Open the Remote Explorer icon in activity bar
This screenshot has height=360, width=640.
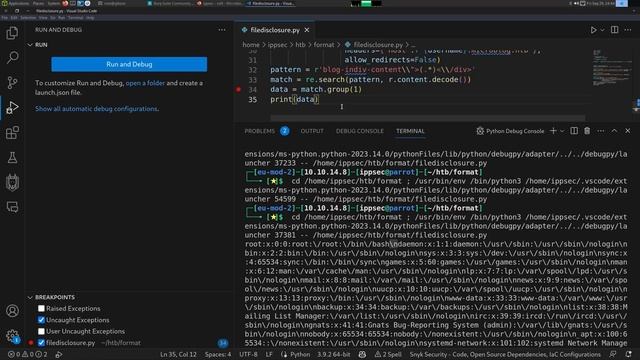[x=12, y=207]
